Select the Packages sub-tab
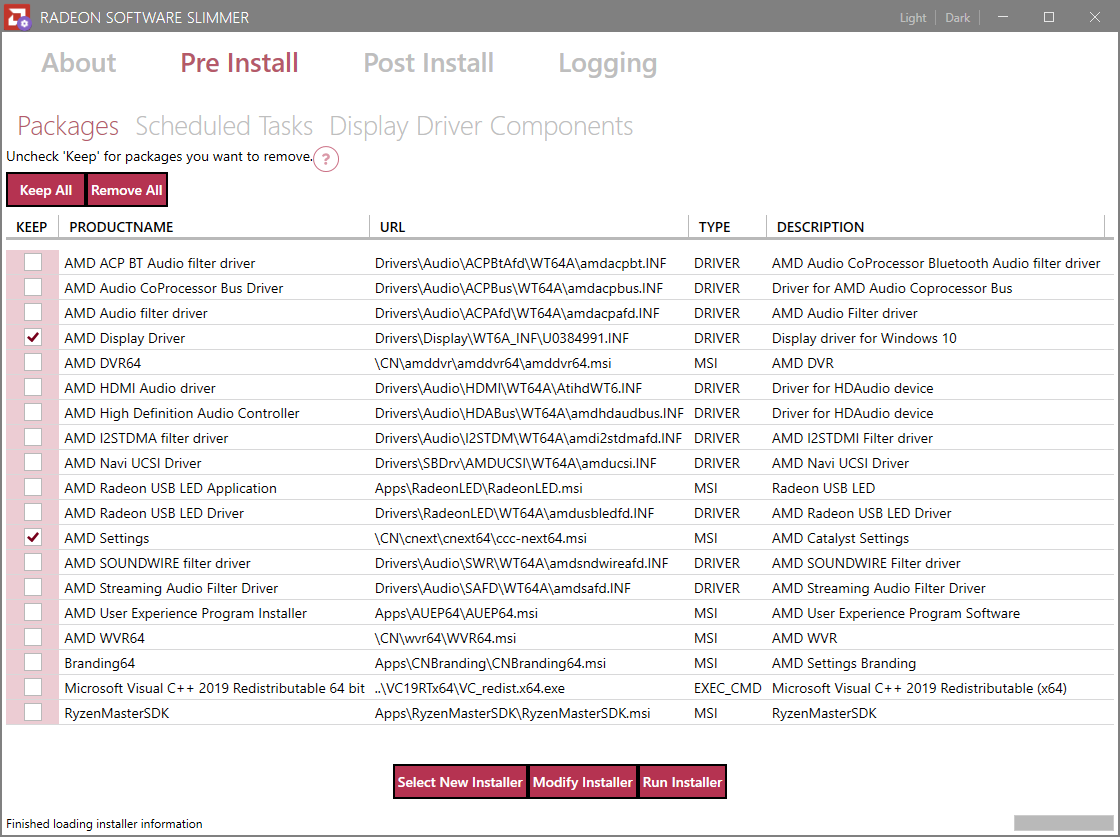1120x837 pixels. [68, 126]
